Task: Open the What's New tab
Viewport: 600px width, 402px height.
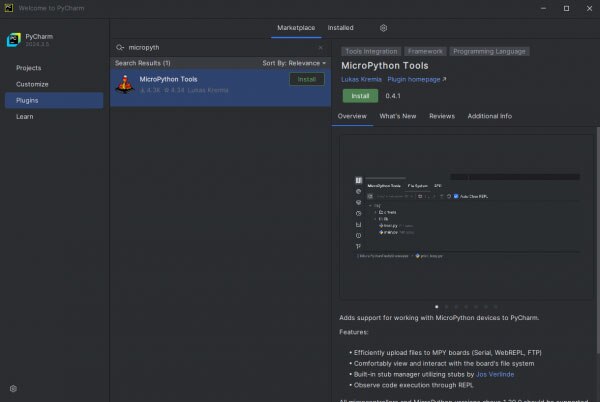Action: (x=397, y=116)
